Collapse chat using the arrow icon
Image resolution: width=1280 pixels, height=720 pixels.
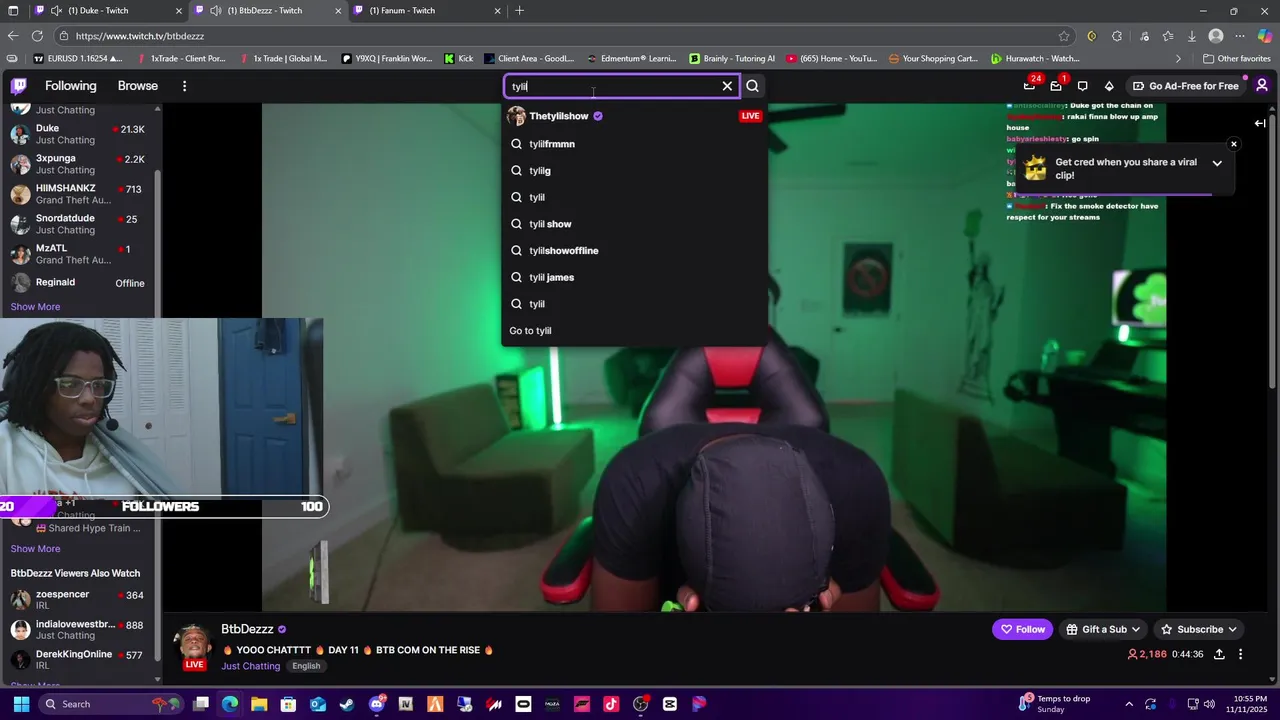pos(1261,123)
